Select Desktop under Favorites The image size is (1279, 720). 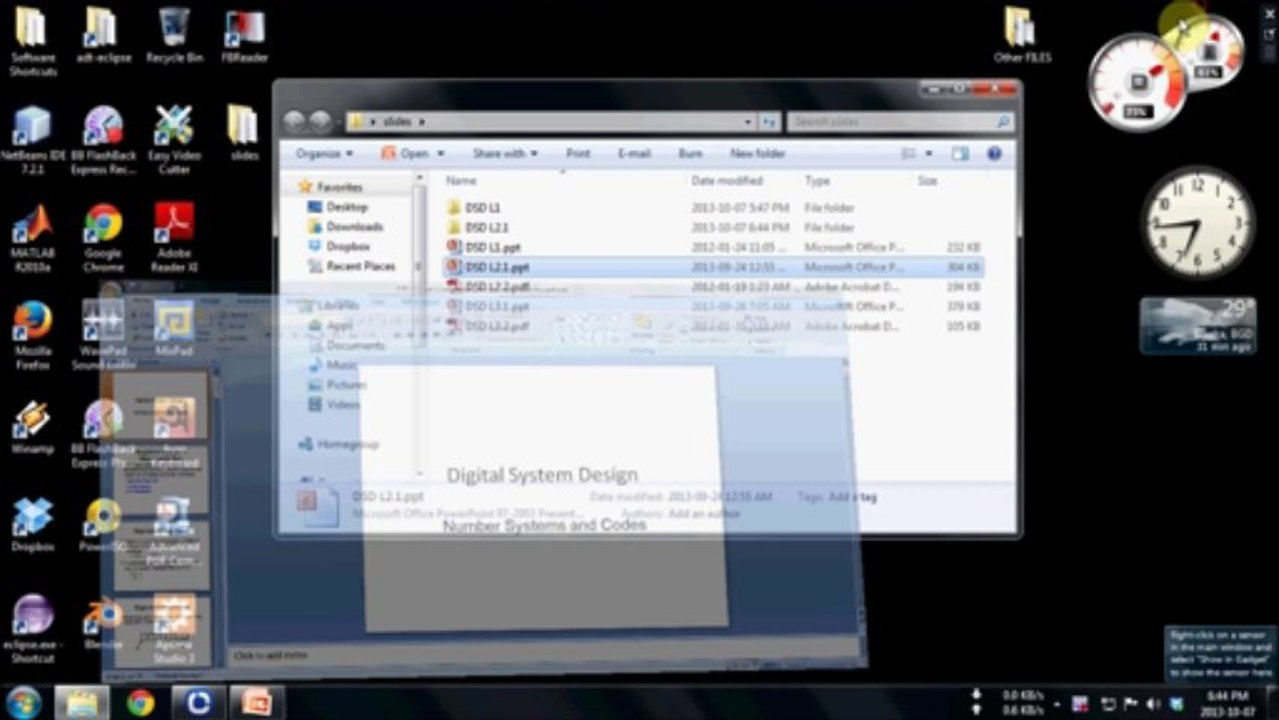click(338, 207)
